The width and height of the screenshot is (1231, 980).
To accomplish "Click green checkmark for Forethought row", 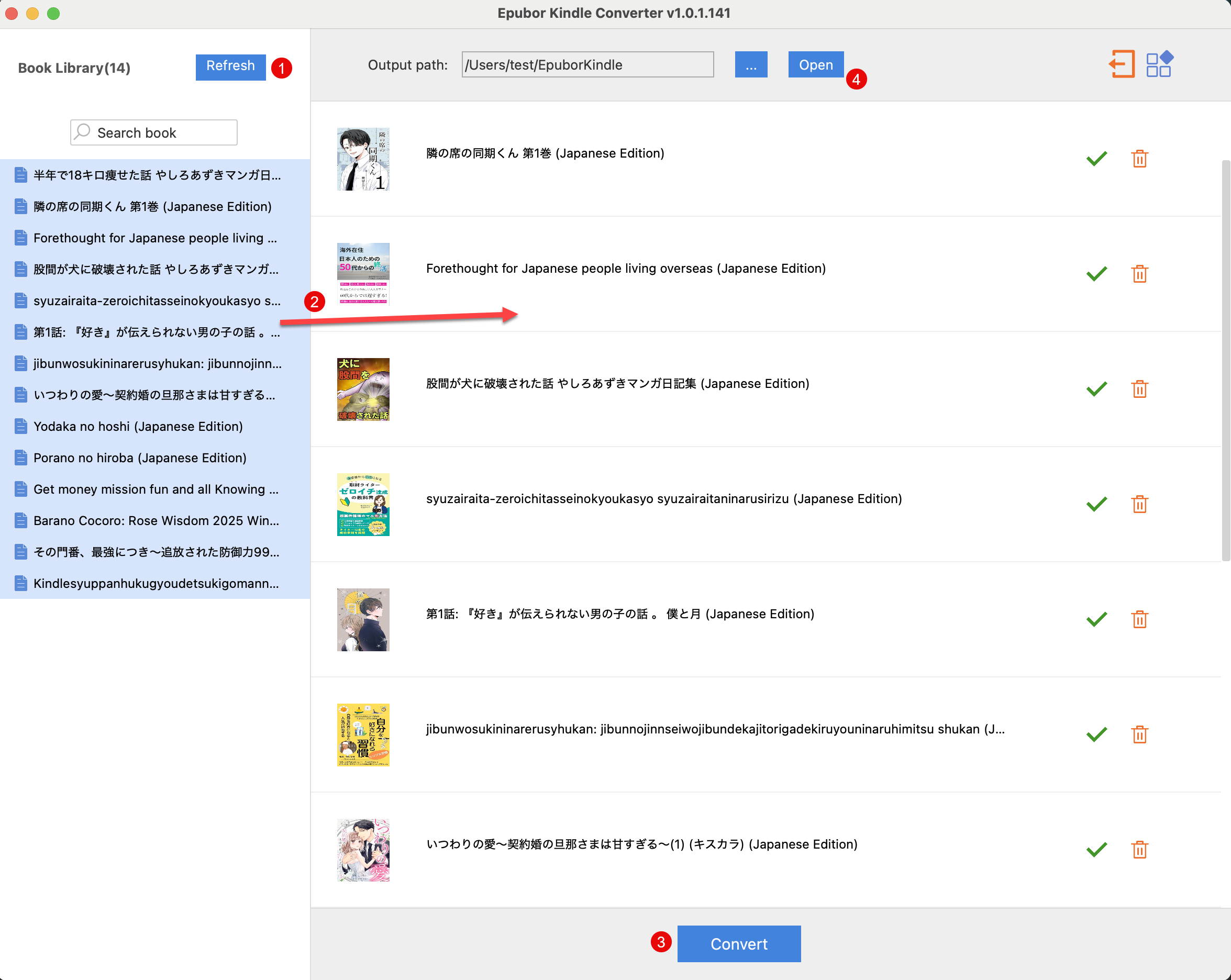I will coord(1096,273).
